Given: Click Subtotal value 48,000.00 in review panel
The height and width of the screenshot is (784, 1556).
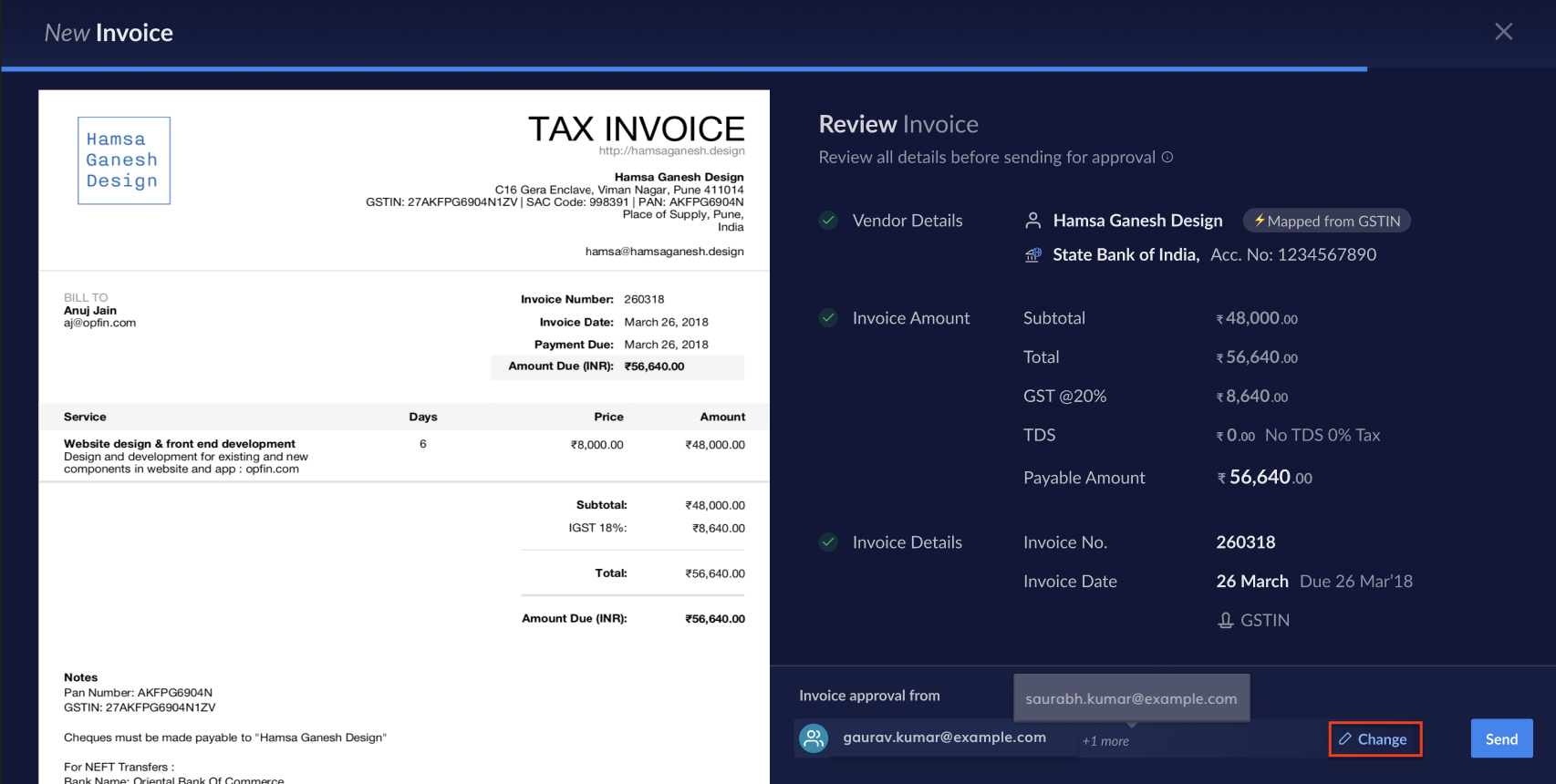Looking at the screenshot, I should pyautogui.click(x=1256, y=318).
